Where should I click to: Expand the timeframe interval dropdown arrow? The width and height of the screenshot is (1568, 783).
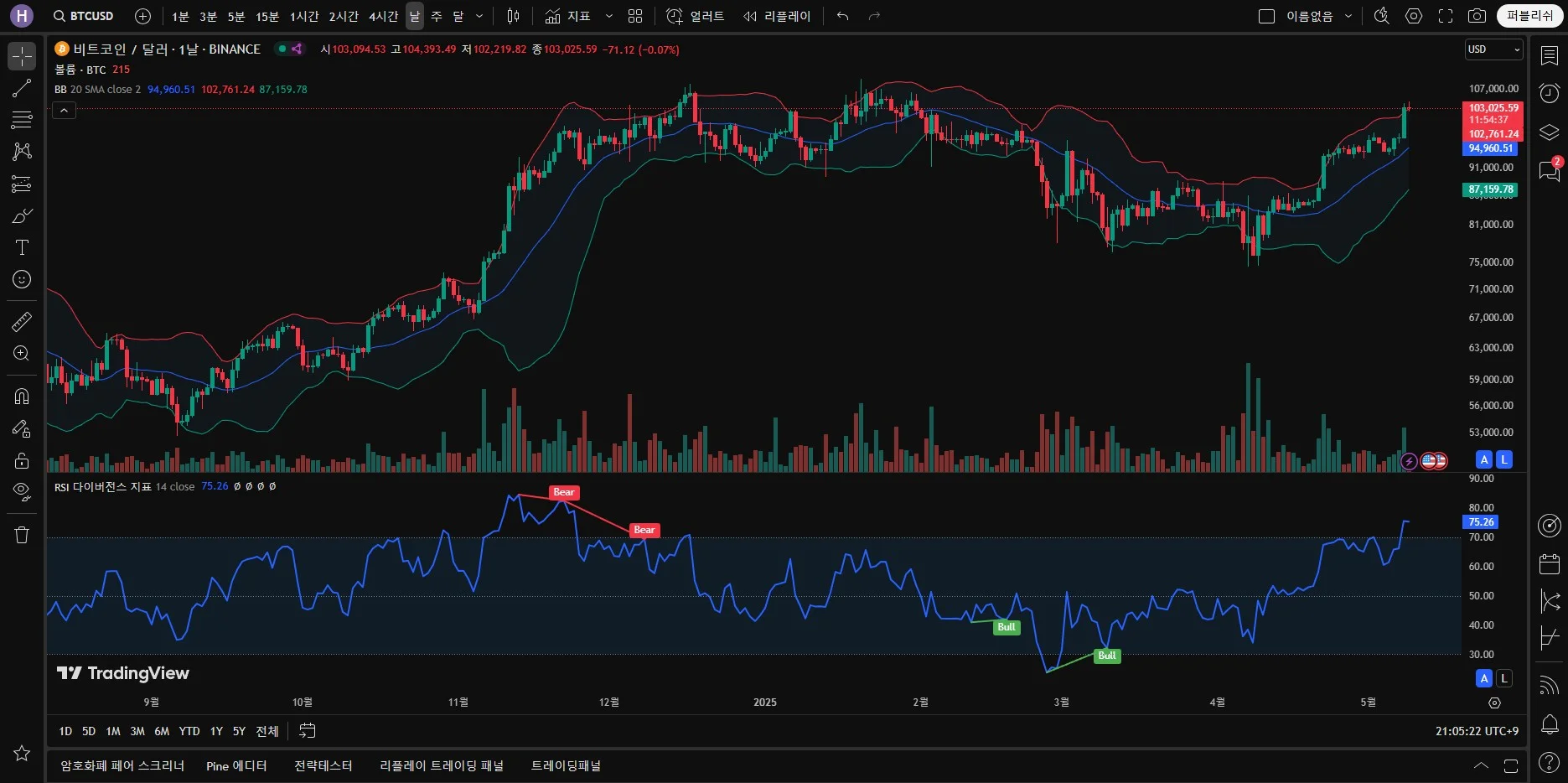pyautogui.click(x=479, y=16)
